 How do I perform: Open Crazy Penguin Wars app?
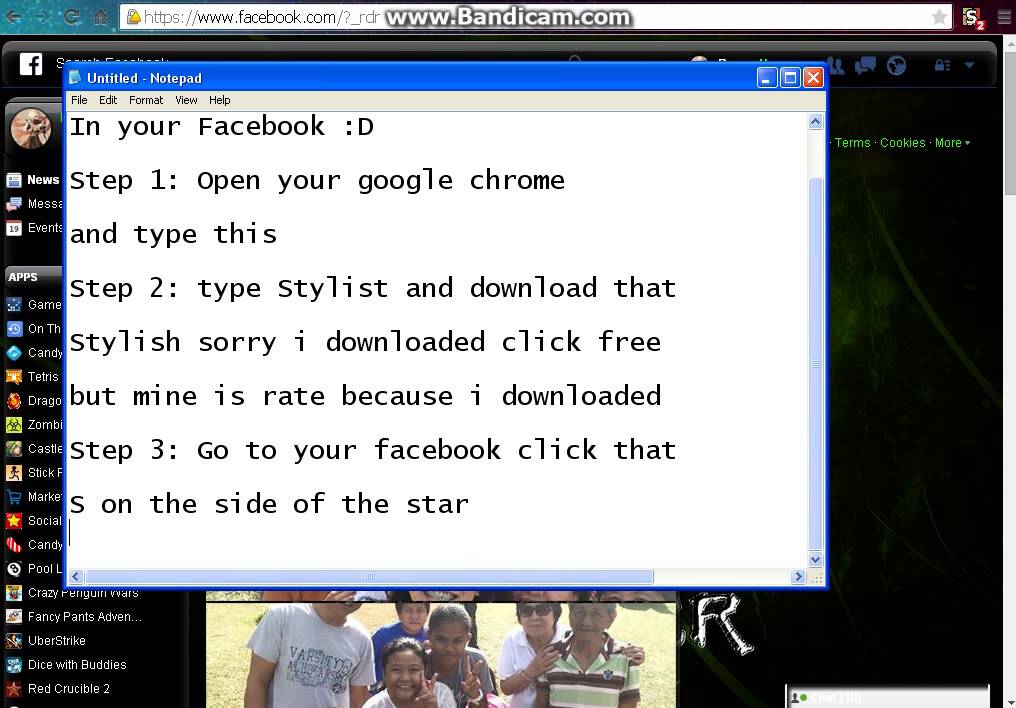(72, 593)
